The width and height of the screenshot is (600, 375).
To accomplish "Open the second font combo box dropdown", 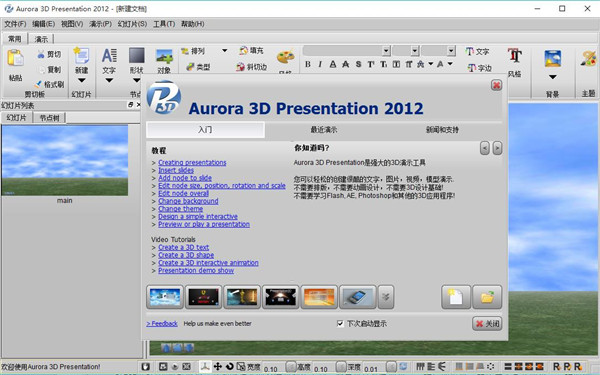I will [x=415, y=51].
